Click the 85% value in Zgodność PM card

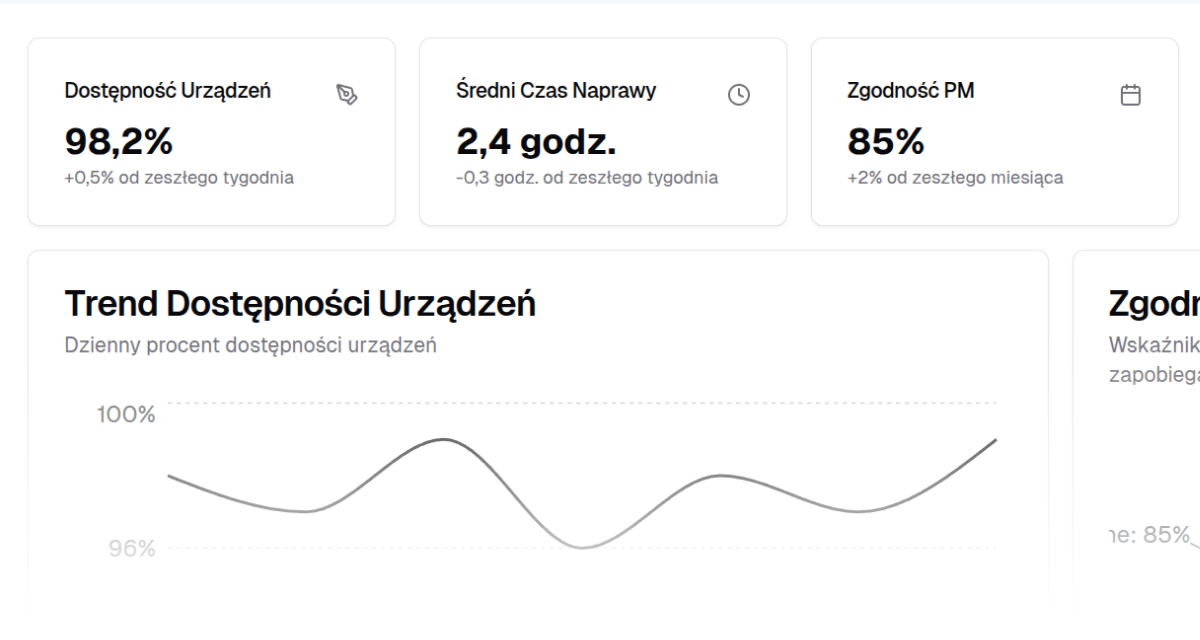pos(885,142)
